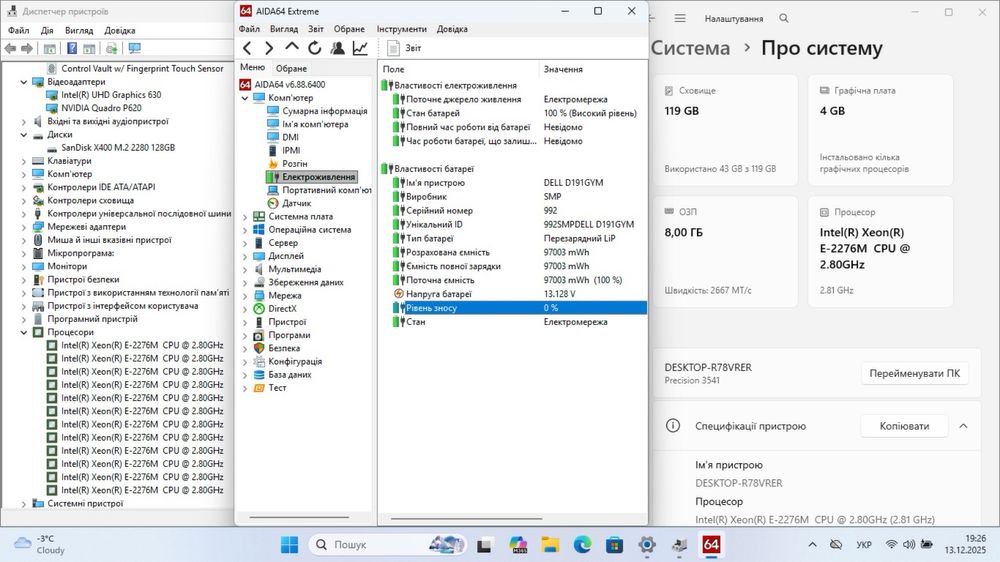Viewport: 1000px width, 562px height.
Task: Click Система breadcrumb link
Action: (x=691, y=48)
